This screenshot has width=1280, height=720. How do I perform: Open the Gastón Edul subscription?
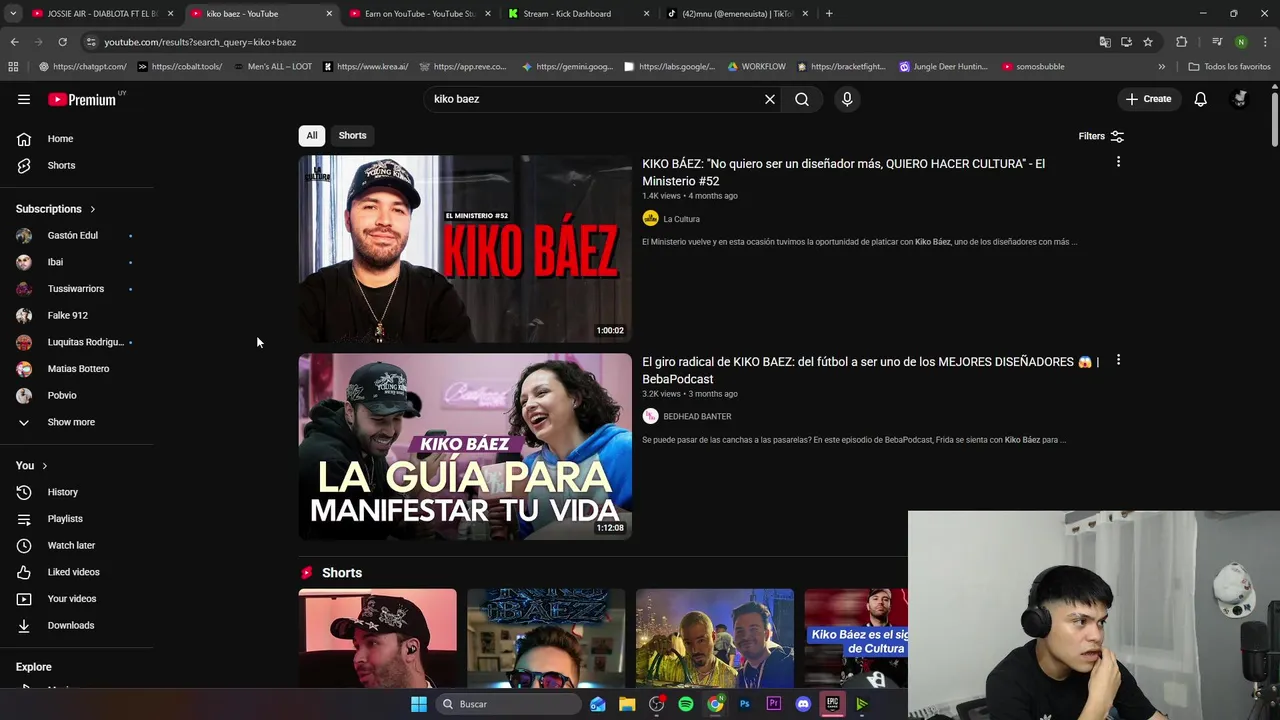pyautogui.click(x=72, y=236)
